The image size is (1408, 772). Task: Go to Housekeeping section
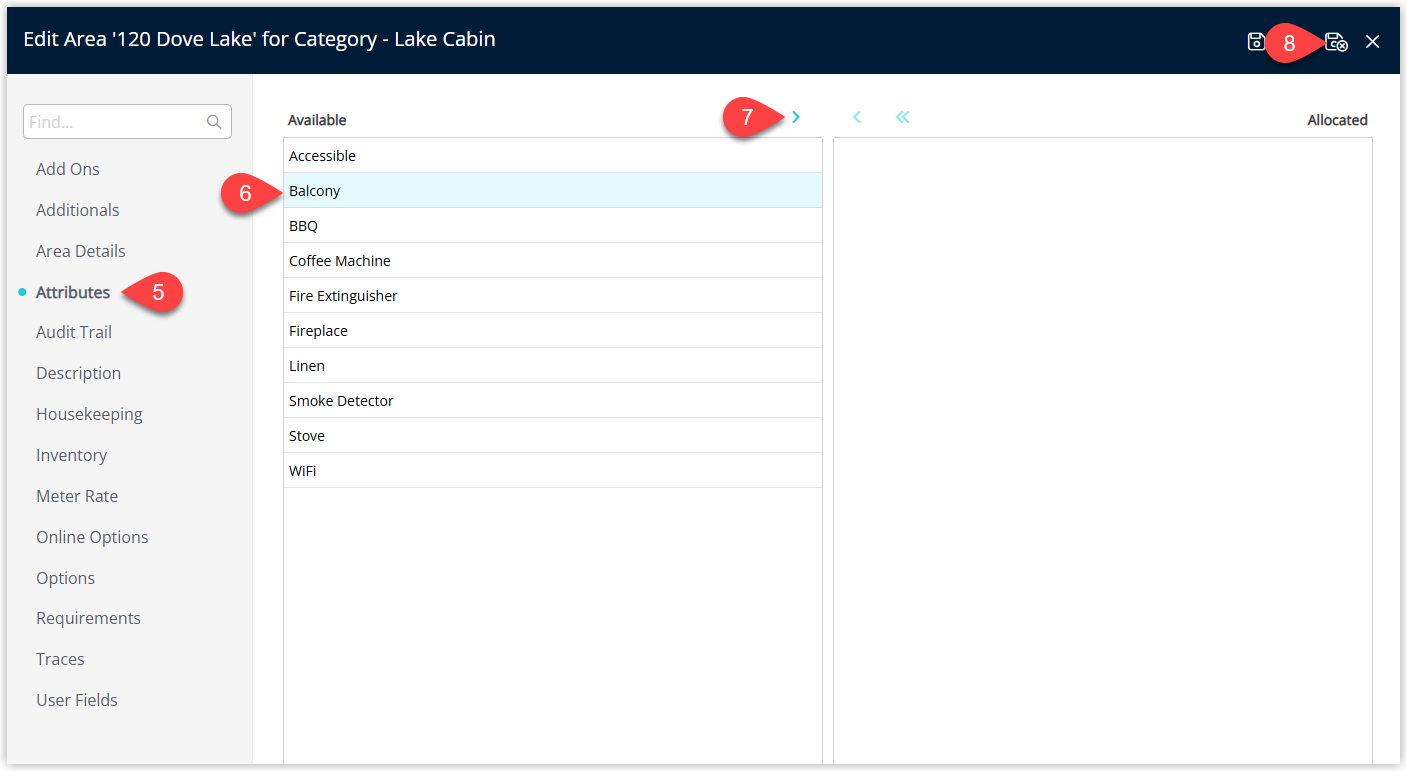pyautogui.click(x=89, y=414)
